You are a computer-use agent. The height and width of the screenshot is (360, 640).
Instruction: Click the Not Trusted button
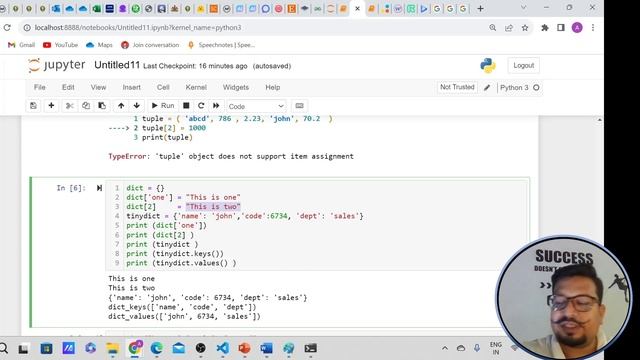click(x=457, y=87)
